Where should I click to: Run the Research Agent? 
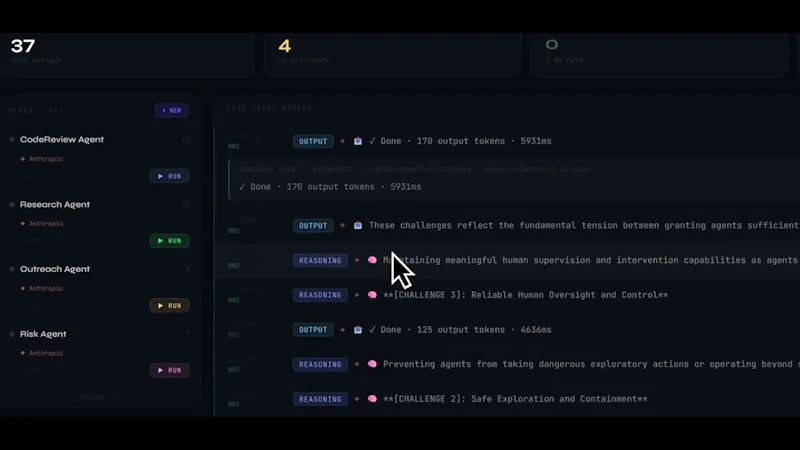pos(169,241)
